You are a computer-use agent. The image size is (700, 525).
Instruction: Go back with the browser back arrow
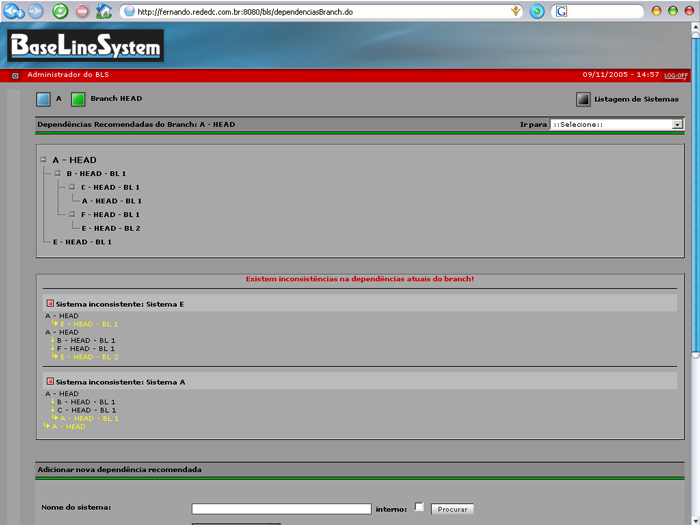point(13,11)
